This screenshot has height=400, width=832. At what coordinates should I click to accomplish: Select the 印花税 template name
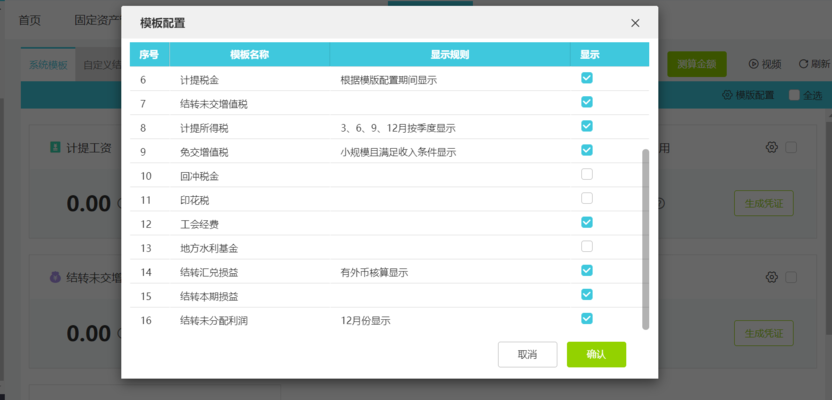pyautogui.click(x=194, y=201)
